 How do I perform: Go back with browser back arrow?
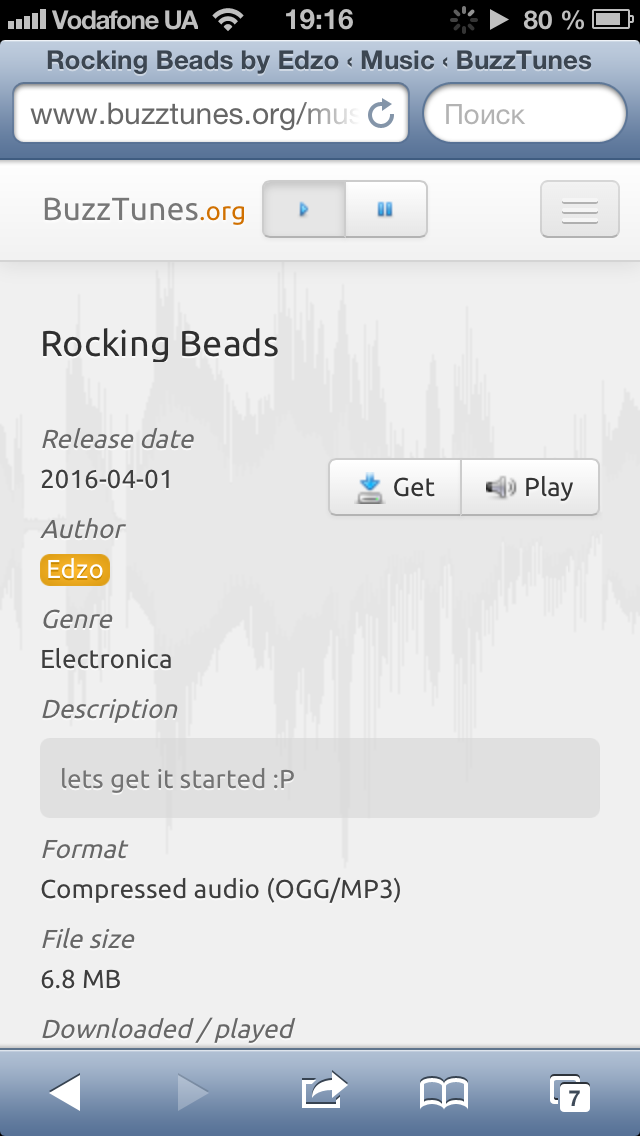click(65, 1092)
